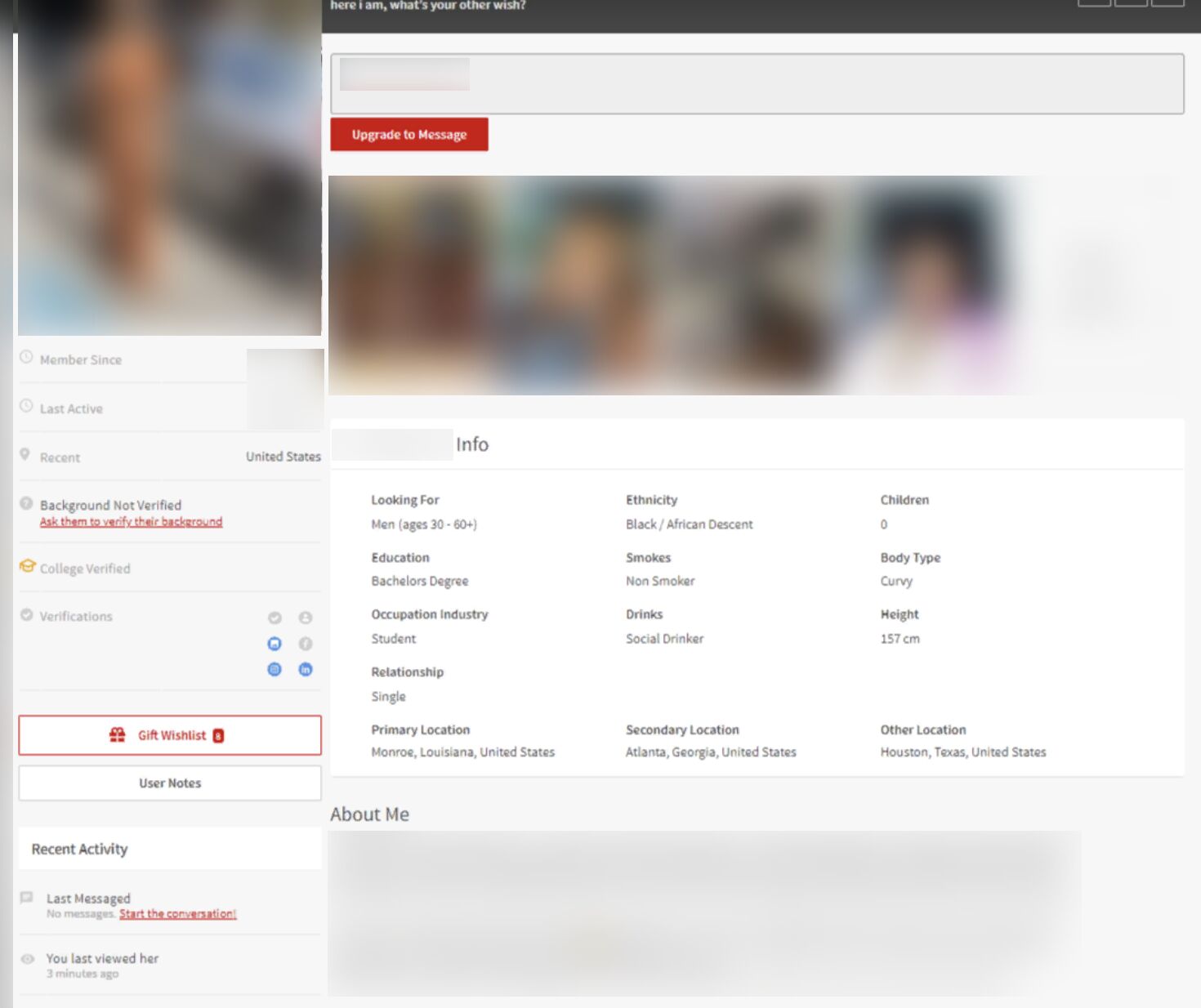Click the gift icon on Gift Wishlist
Viewport: 1201px width, 1008px height.
point(118,735)
